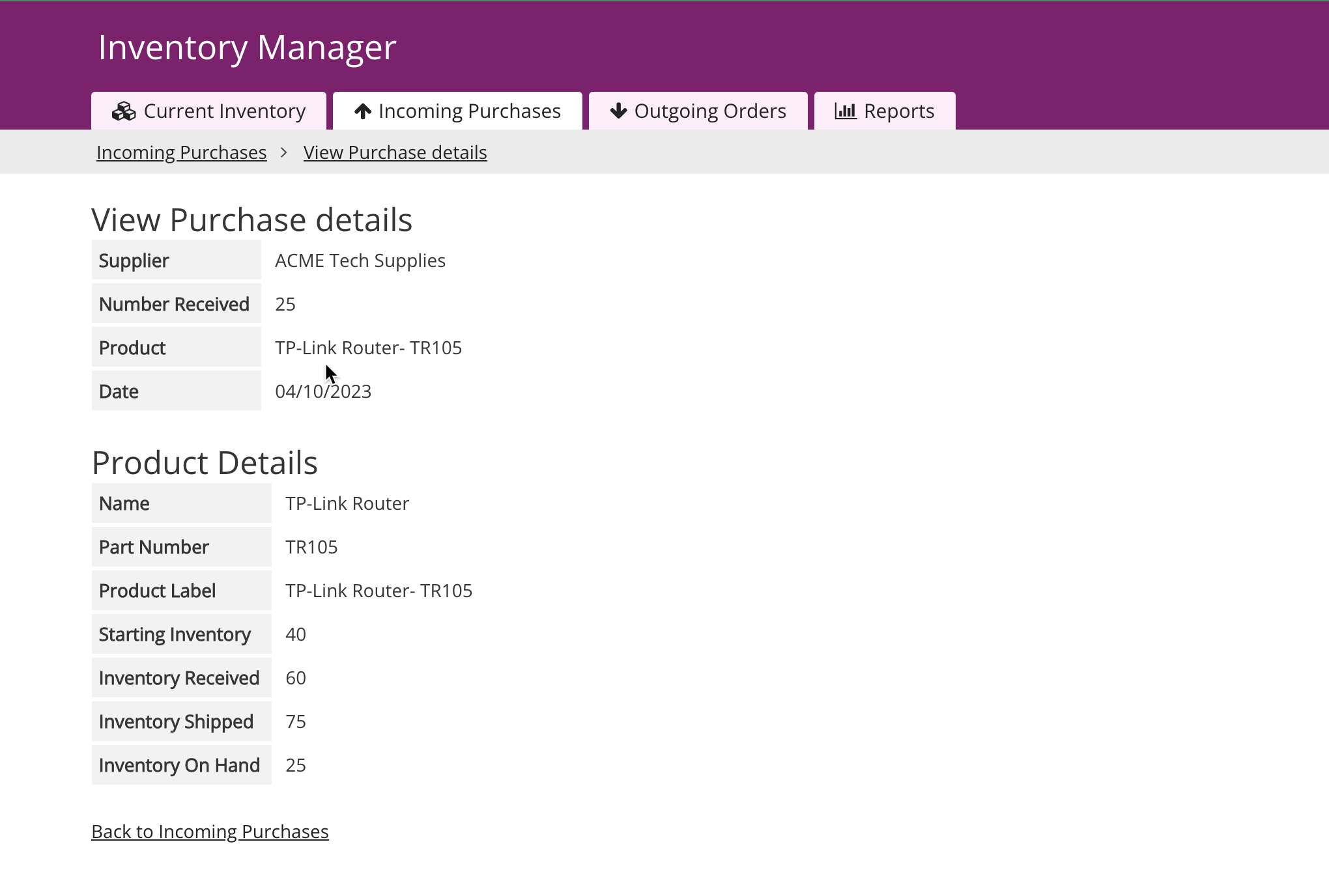Open the Current Inventory tab
Image resolution: width=1329 pixels, height=896 pixels.
click(223, 111)
